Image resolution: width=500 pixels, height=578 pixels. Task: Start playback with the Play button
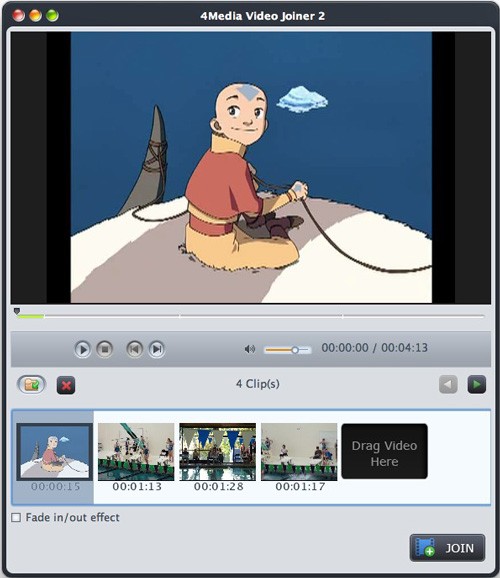pyautogui.click(x=82, y=349)
